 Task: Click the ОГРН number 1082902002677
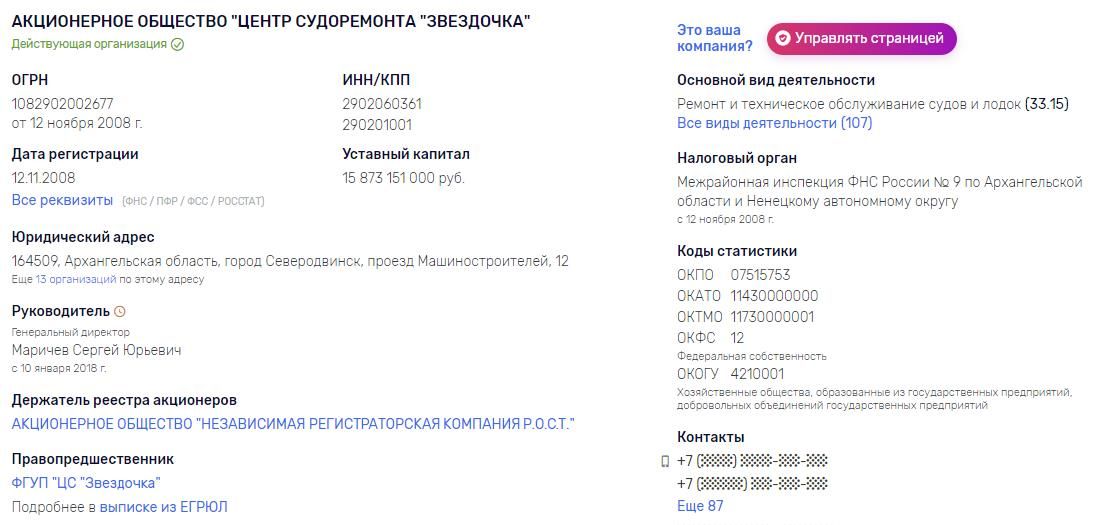pos(62,104)
